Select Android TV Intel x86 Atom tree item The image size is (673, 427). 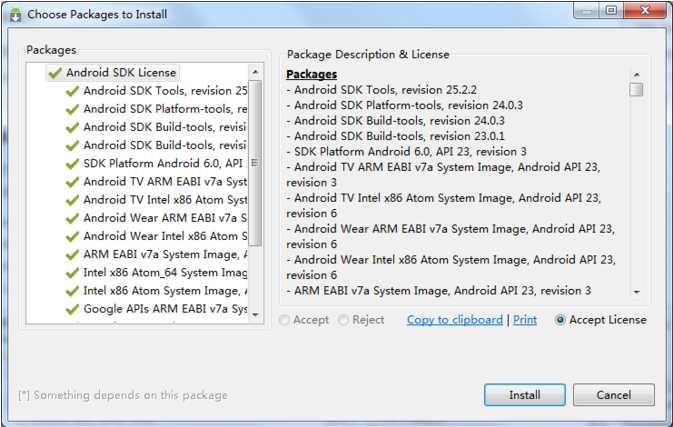tap(165, 200)
